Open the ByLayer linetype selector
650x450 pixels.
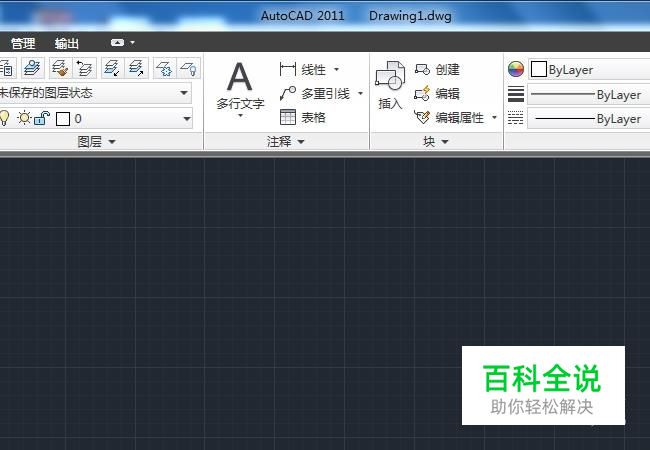pyautogui.click(x=589, y=119)
